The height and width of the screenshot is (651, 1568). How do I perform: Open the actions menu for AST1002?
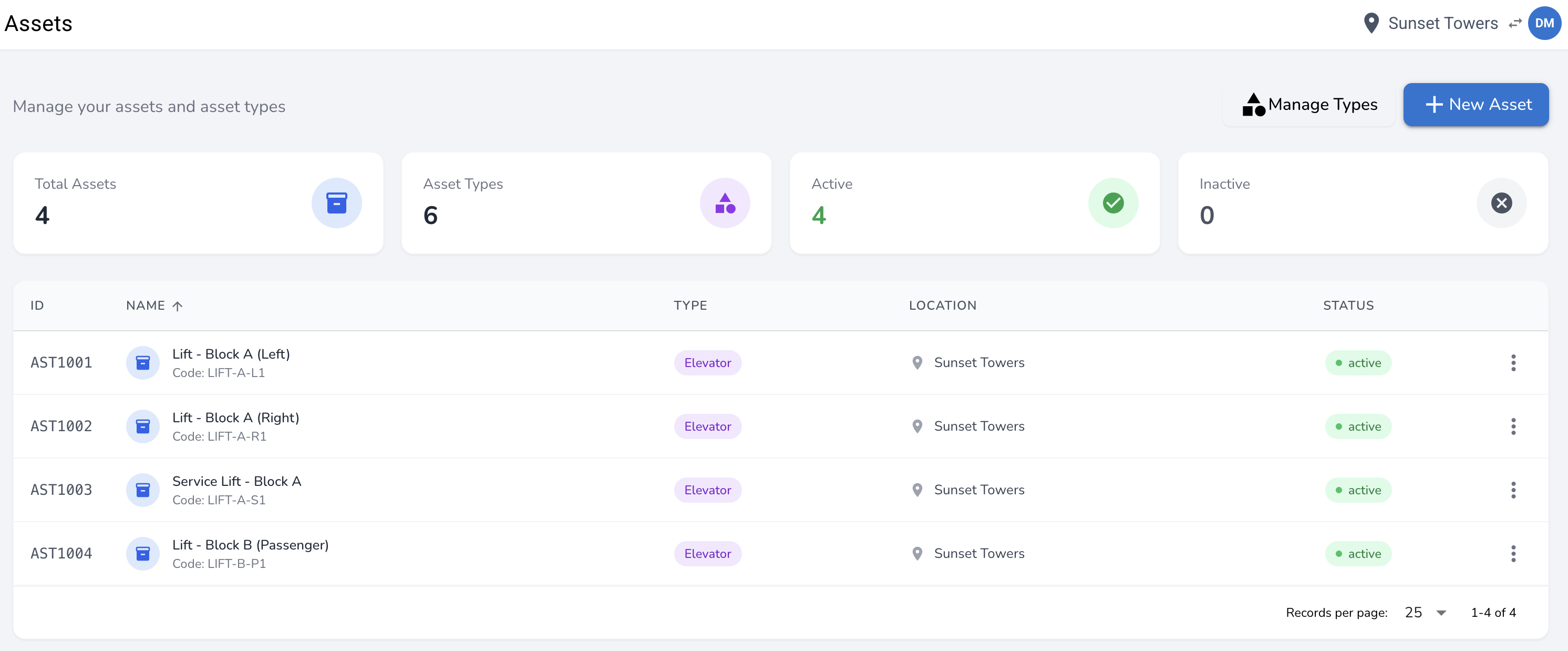(1514, 426)
